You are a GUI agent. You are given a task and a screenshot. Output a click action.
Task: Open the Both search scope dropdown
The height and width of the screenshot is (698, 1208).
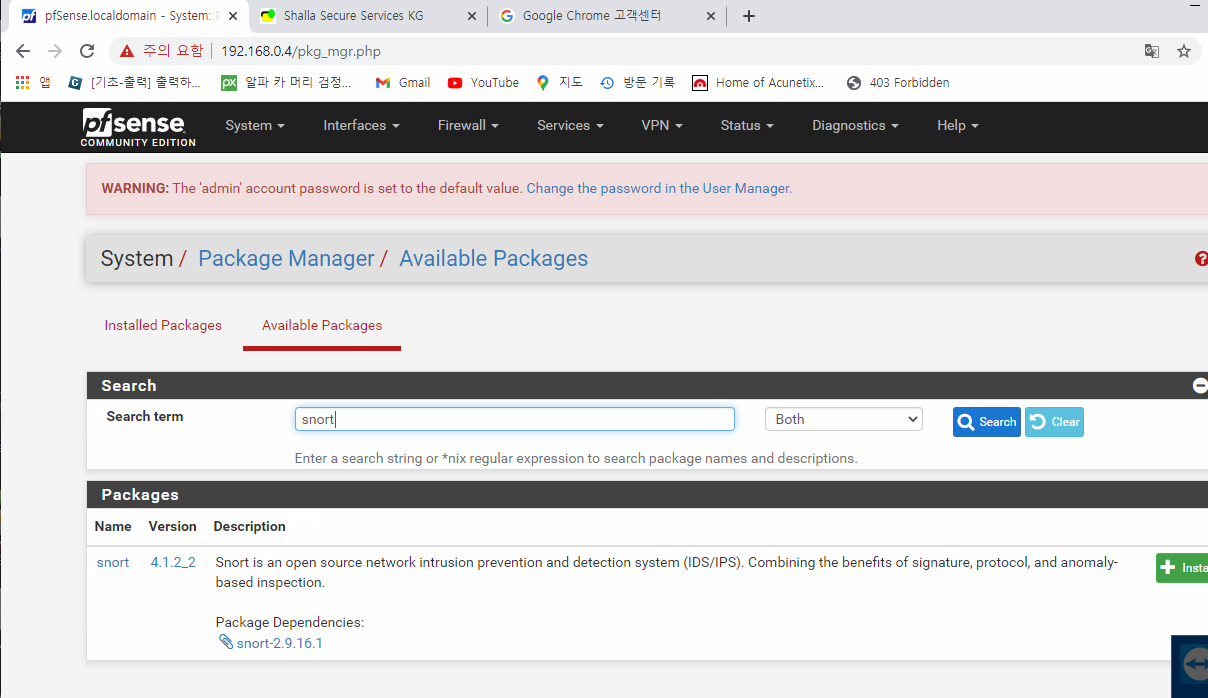point(844,419)
